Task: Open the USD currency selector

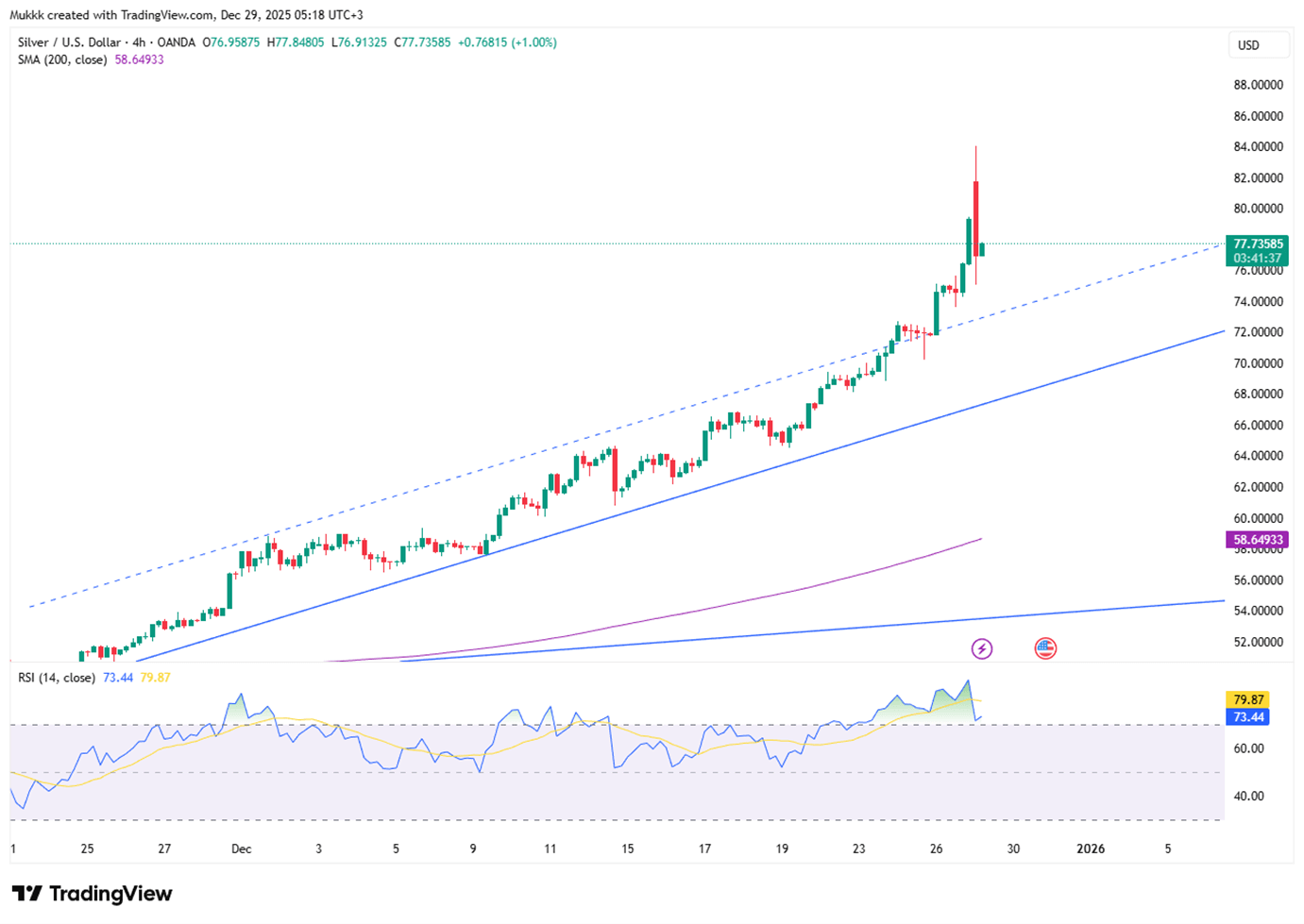Action: [1258, 45]
